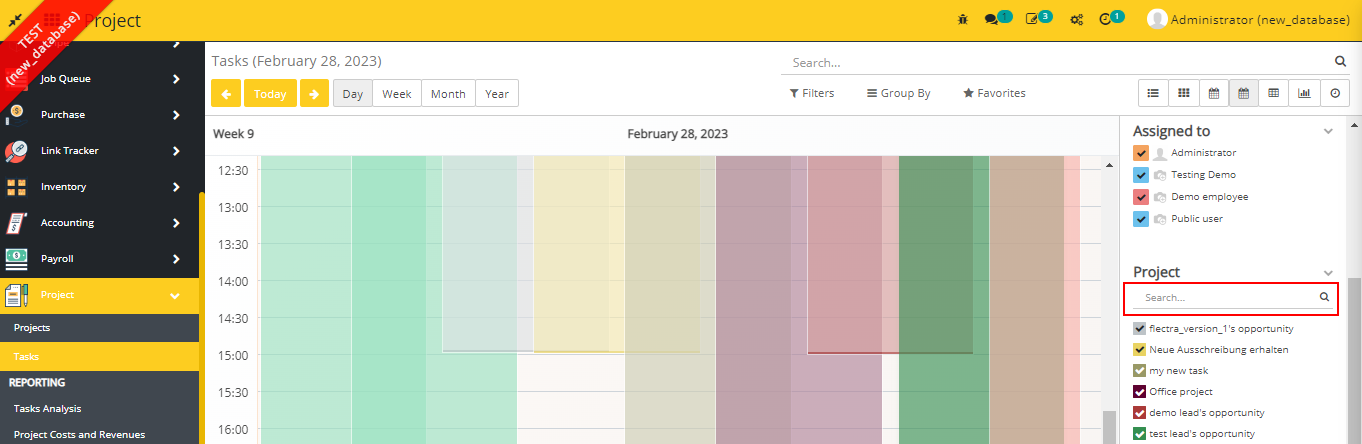Open the timer clock icon with badge

(1105, 19)
